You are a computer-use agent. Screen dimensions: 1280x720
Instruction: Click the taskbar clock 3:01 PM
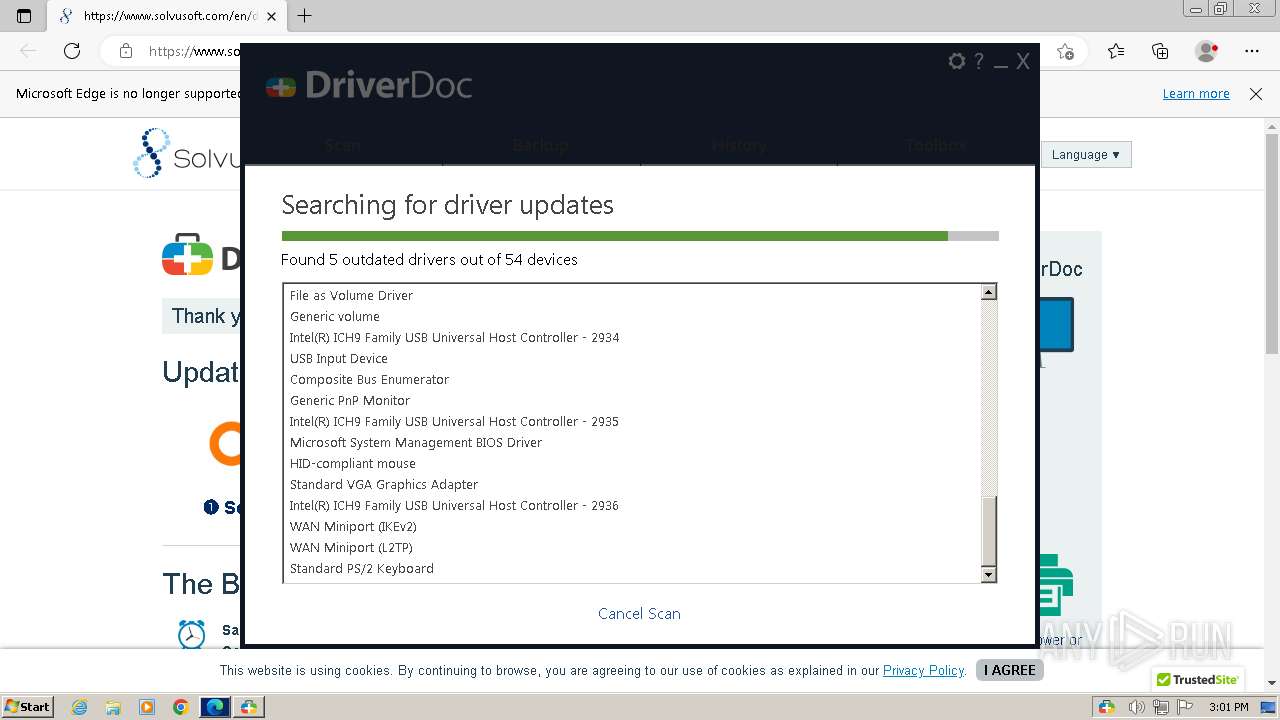pos(1228,707)
